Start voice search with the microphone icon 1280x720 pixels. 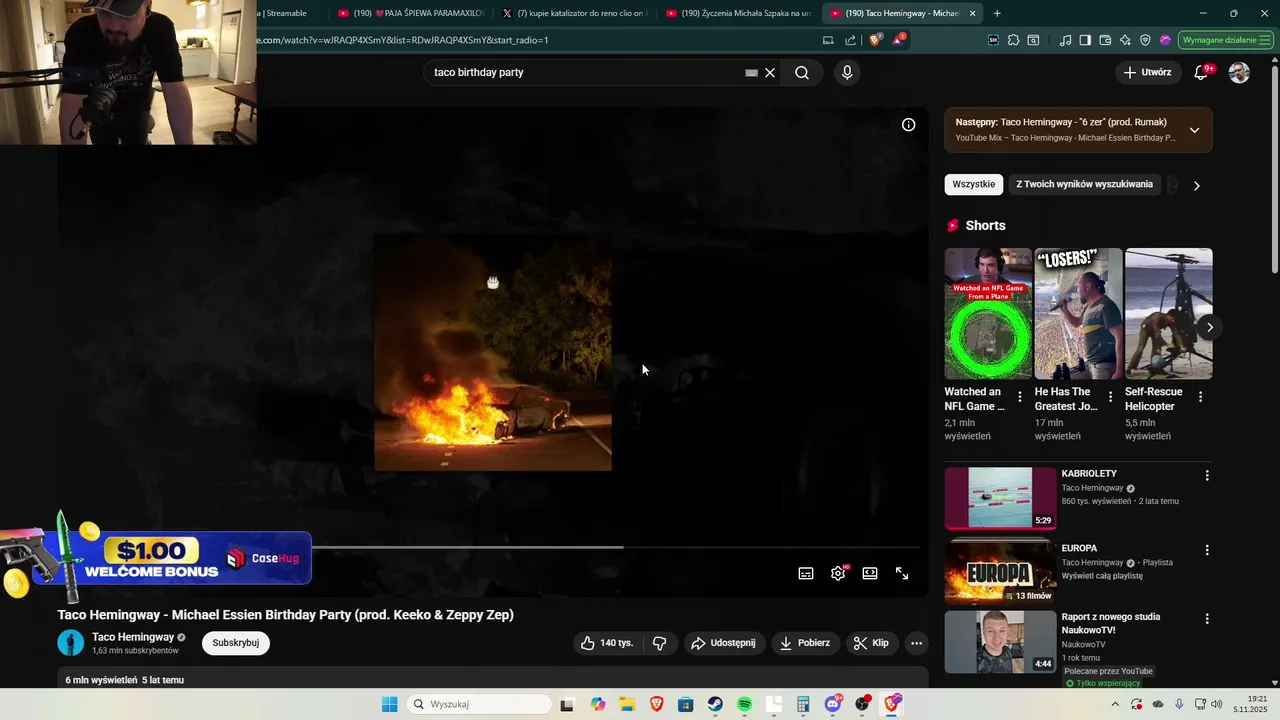click(847, 73)
